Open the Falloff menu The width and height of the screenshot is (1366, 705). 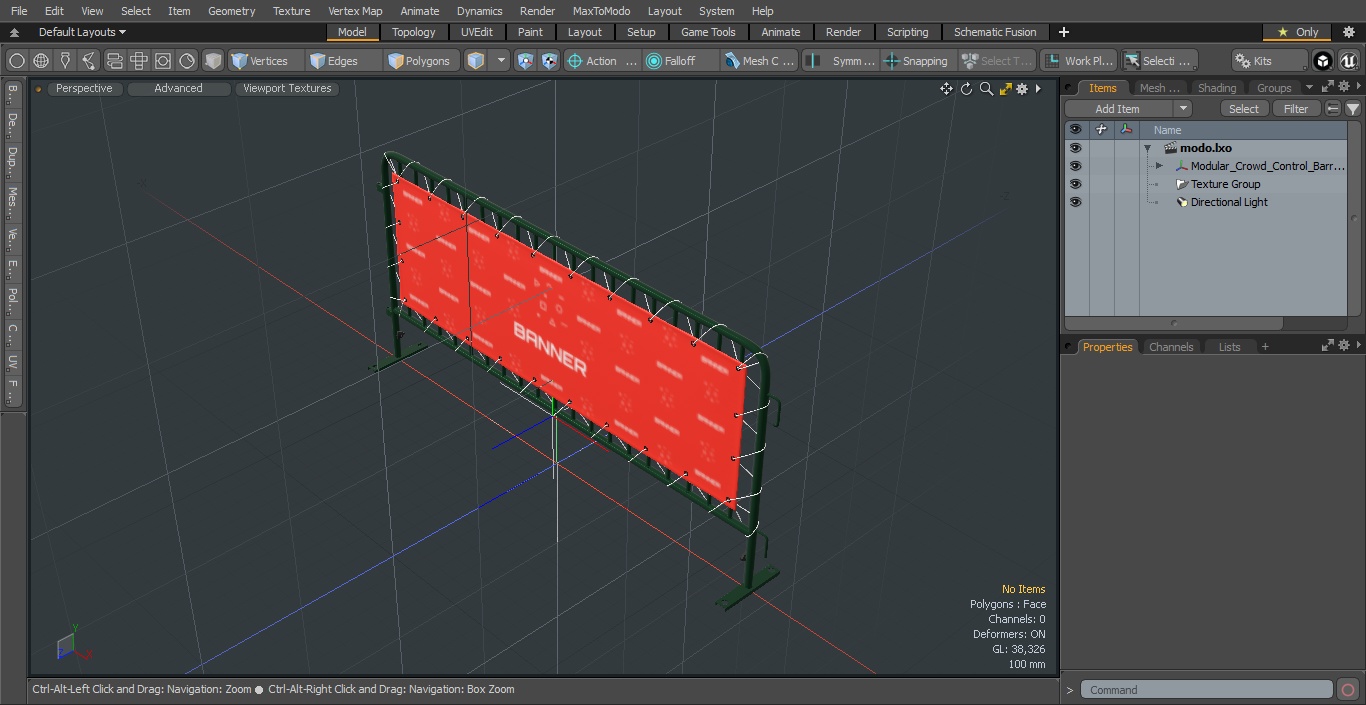tap(680, 61)
